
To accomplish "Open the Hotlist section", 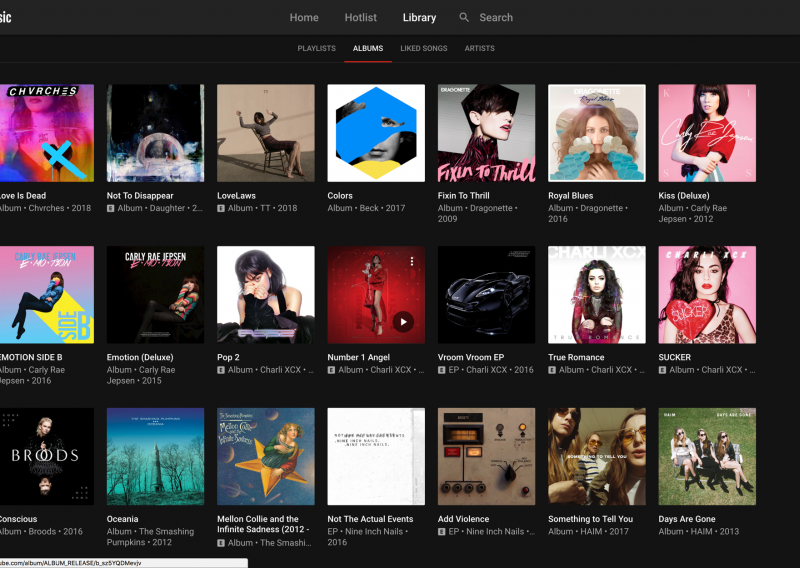I will [361, 17].
